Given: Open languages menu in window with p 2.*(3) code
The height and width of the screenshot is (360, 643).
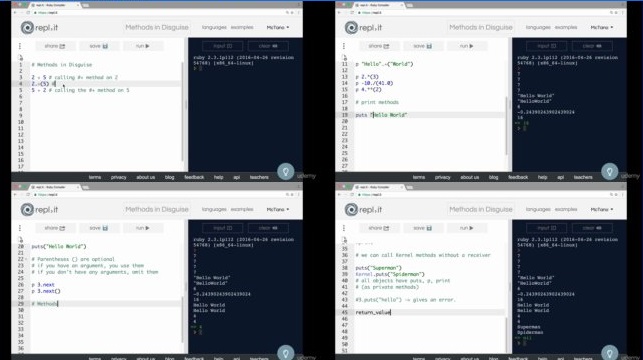Looking at the screenshot, I should [538, 27].
